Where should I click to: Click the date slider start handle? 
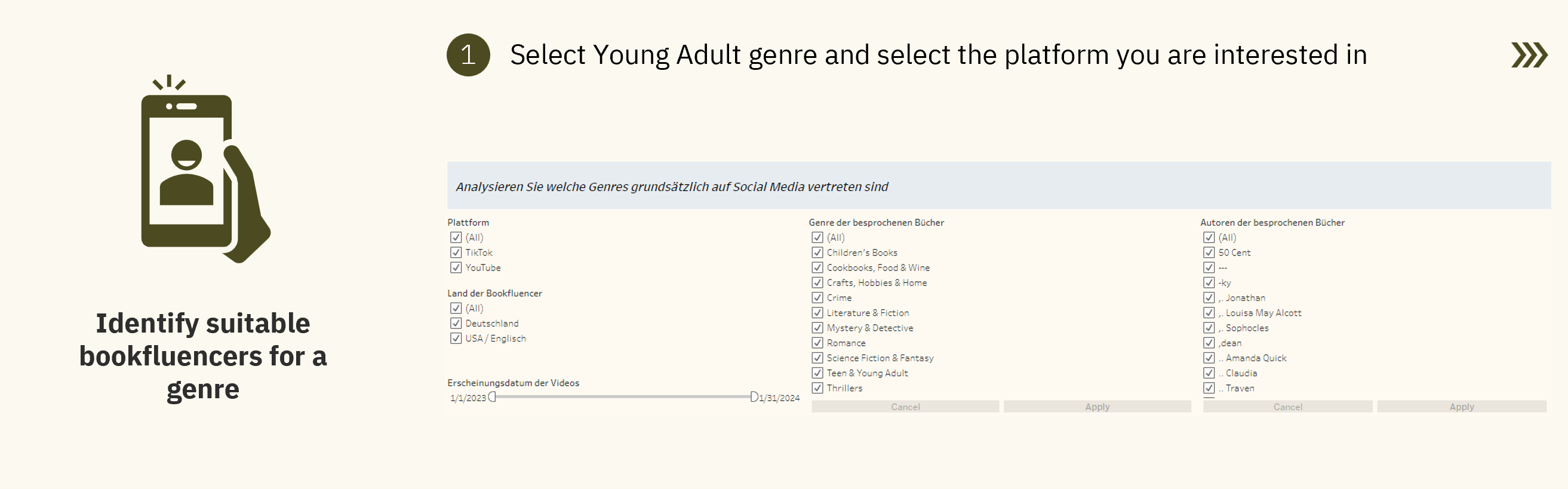coord(493,397)
